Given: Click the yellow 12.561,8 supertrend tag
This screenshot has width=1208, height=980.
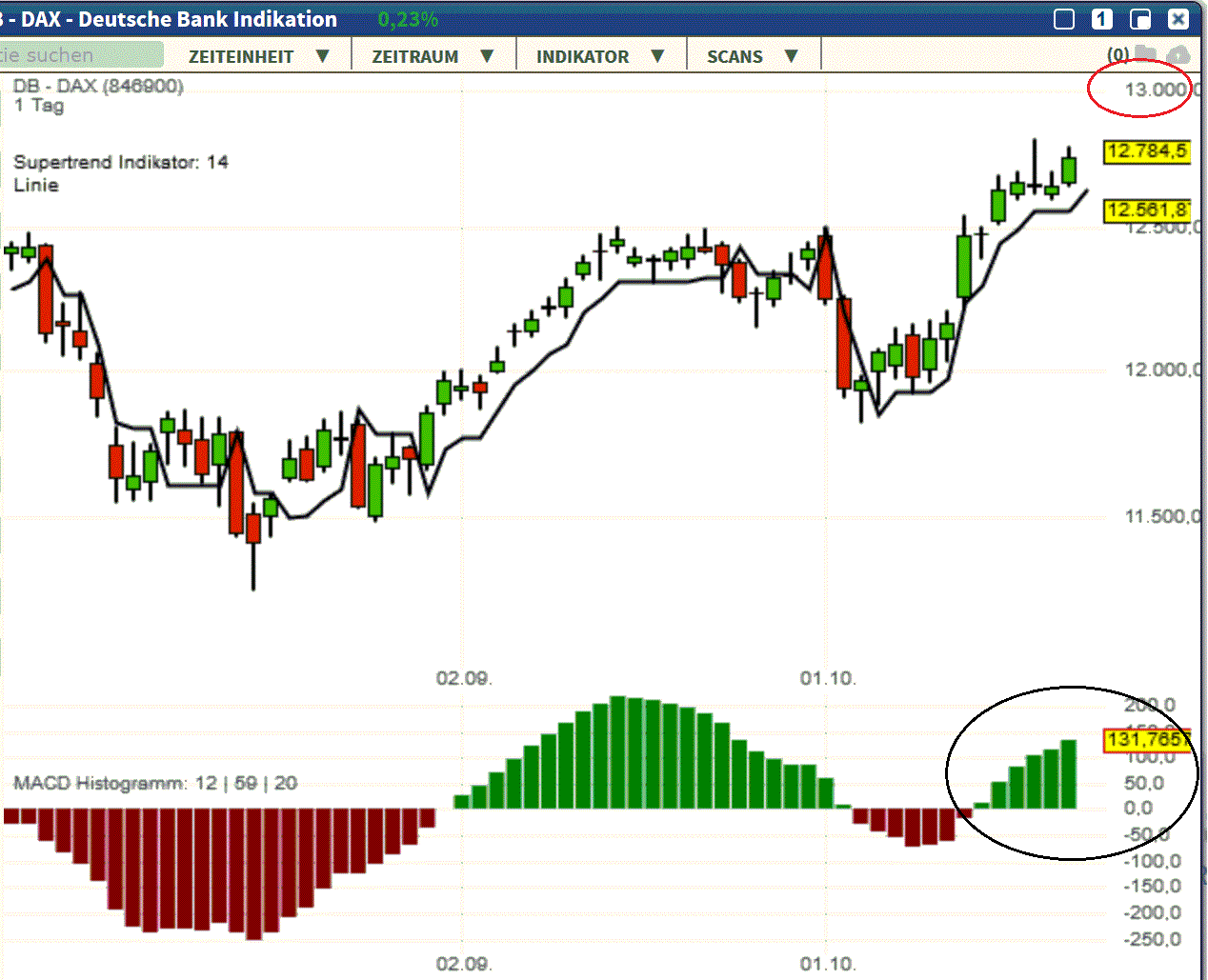Looking at the screenshot, I should (x=1147, y=210).
